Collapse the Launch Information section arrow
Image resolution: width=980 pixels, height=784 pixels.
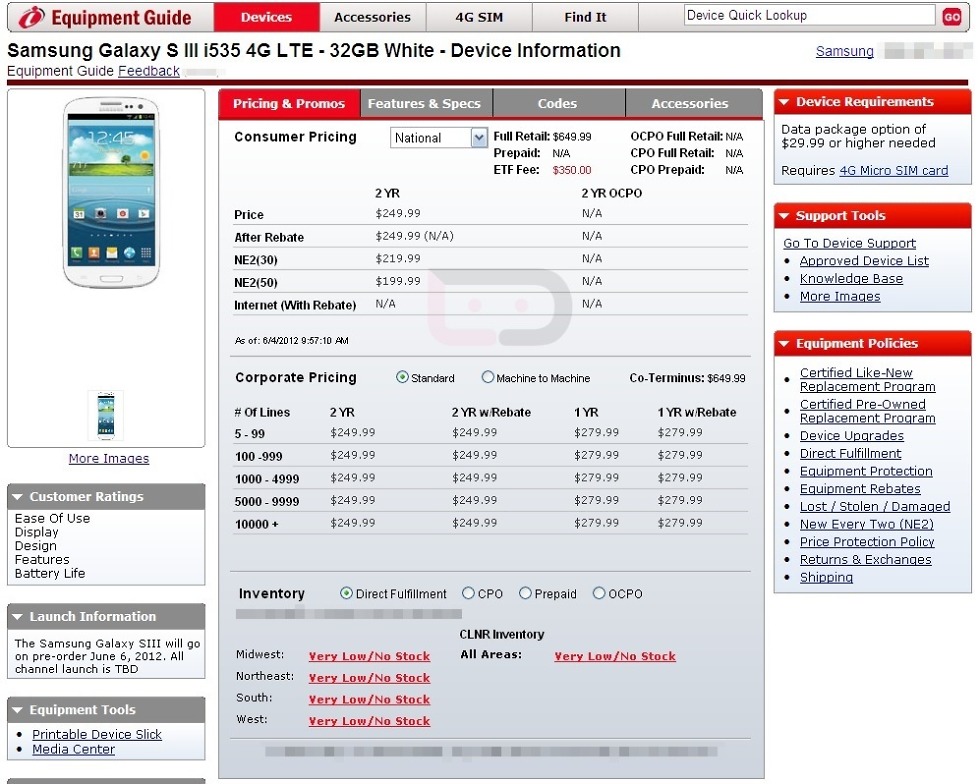point(18,617)
